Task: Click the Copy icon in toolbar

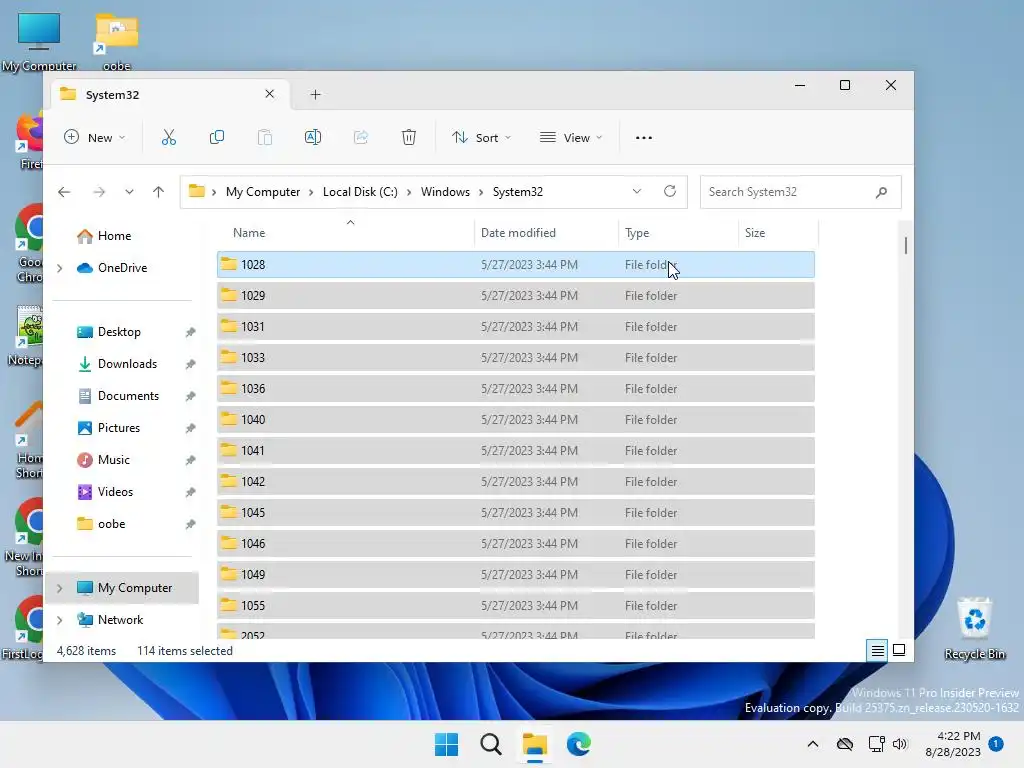Action: coord(217,137)
